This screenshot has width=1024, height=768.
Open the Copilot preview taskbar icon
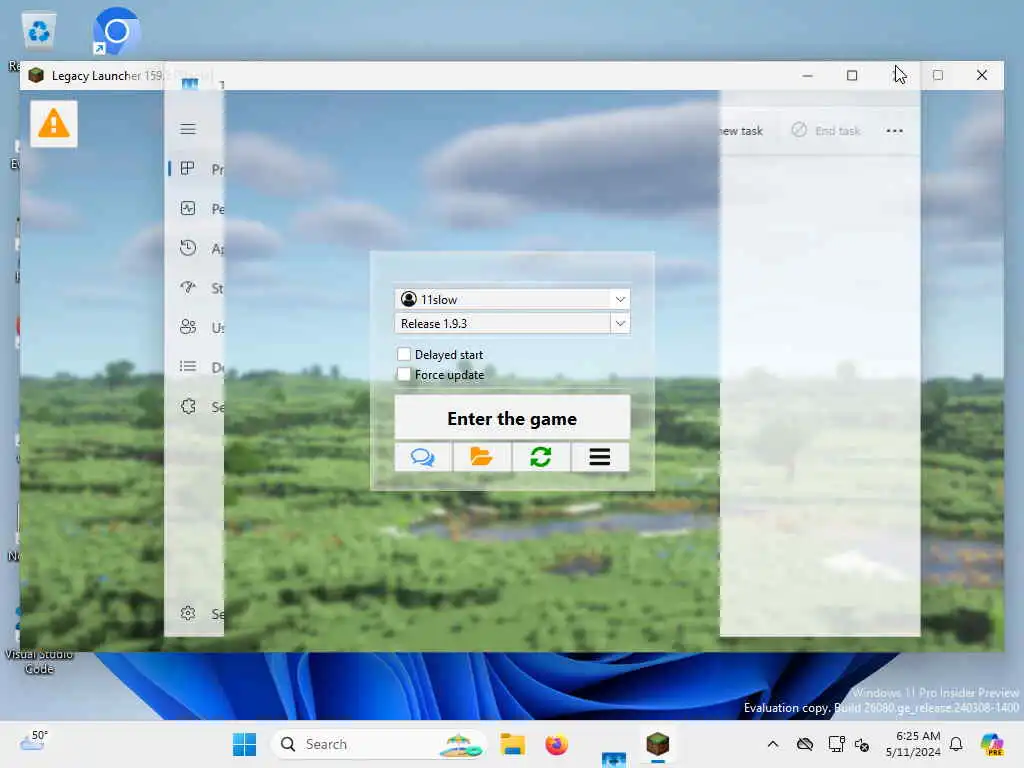(x=992, y=744)
